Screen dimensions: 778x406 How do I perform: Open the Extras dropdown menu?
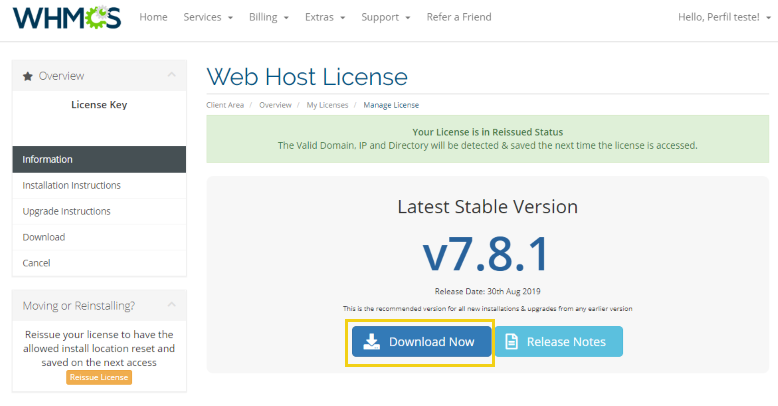(x=325, y=17)
